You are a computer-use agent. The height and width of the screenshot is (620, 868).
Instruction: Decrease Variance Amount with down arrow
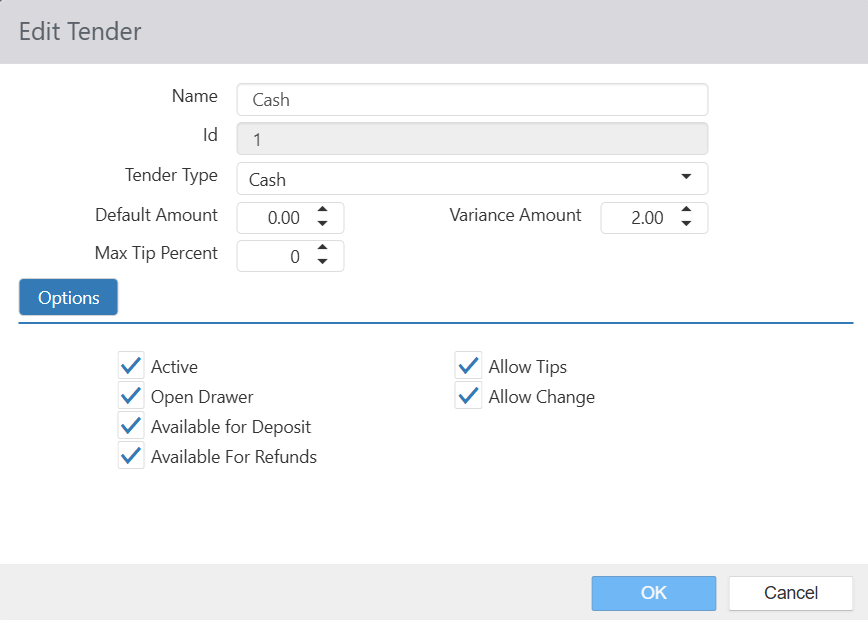686,224
